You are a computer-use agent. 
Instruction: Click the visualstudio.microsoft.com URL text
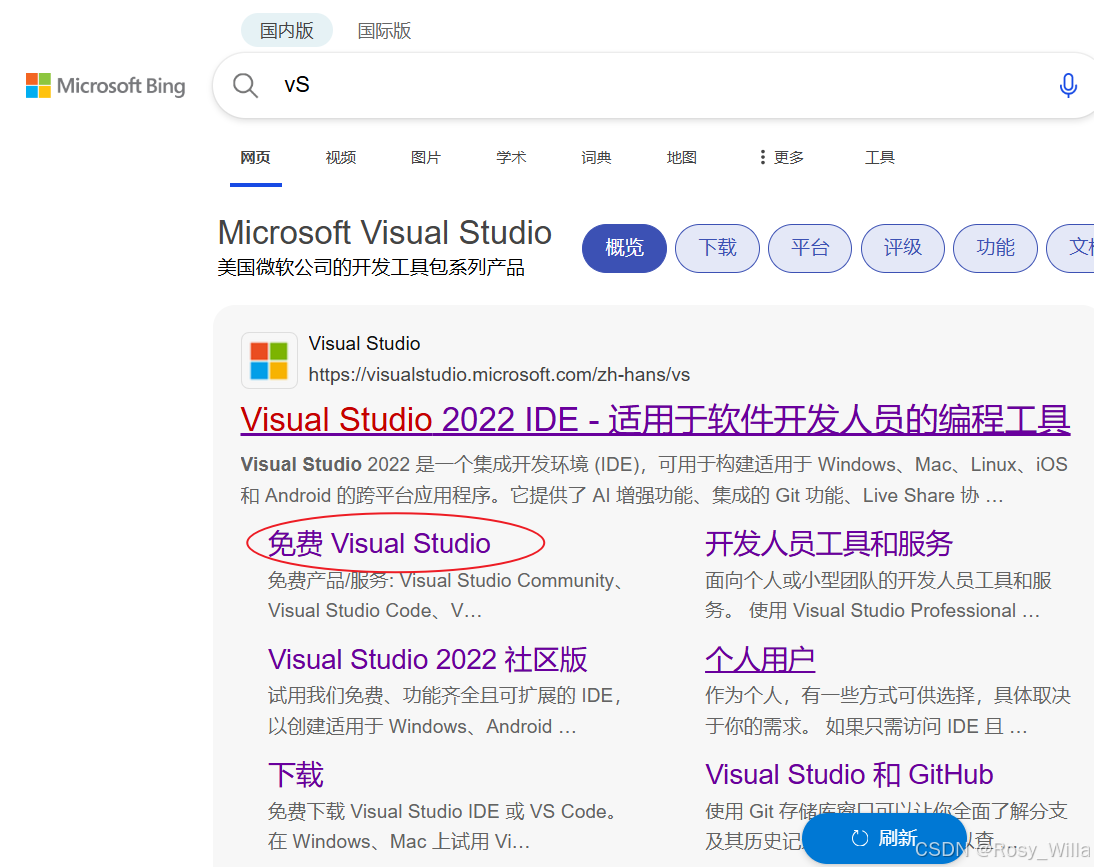tap(499, 375)
